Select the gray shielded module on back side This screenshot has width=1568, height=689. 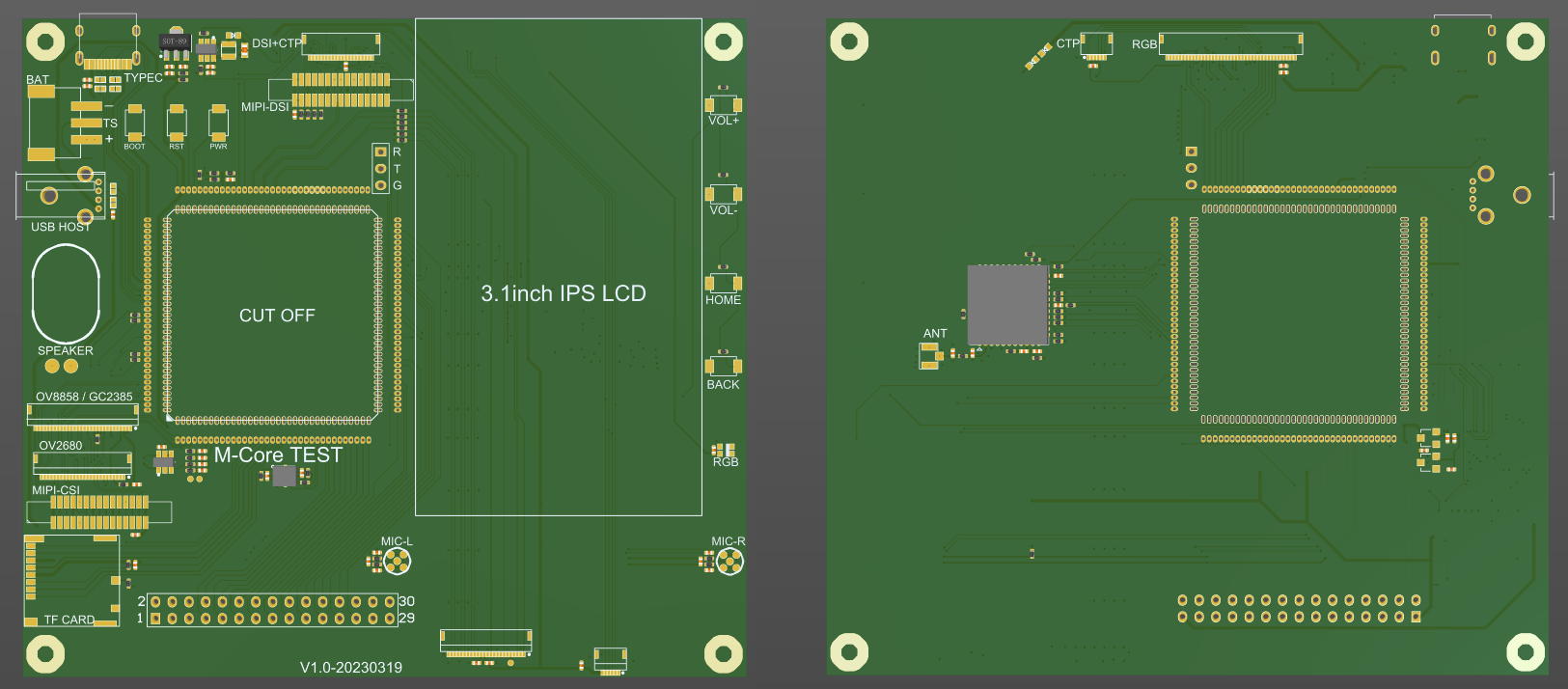pos(1007,305)
